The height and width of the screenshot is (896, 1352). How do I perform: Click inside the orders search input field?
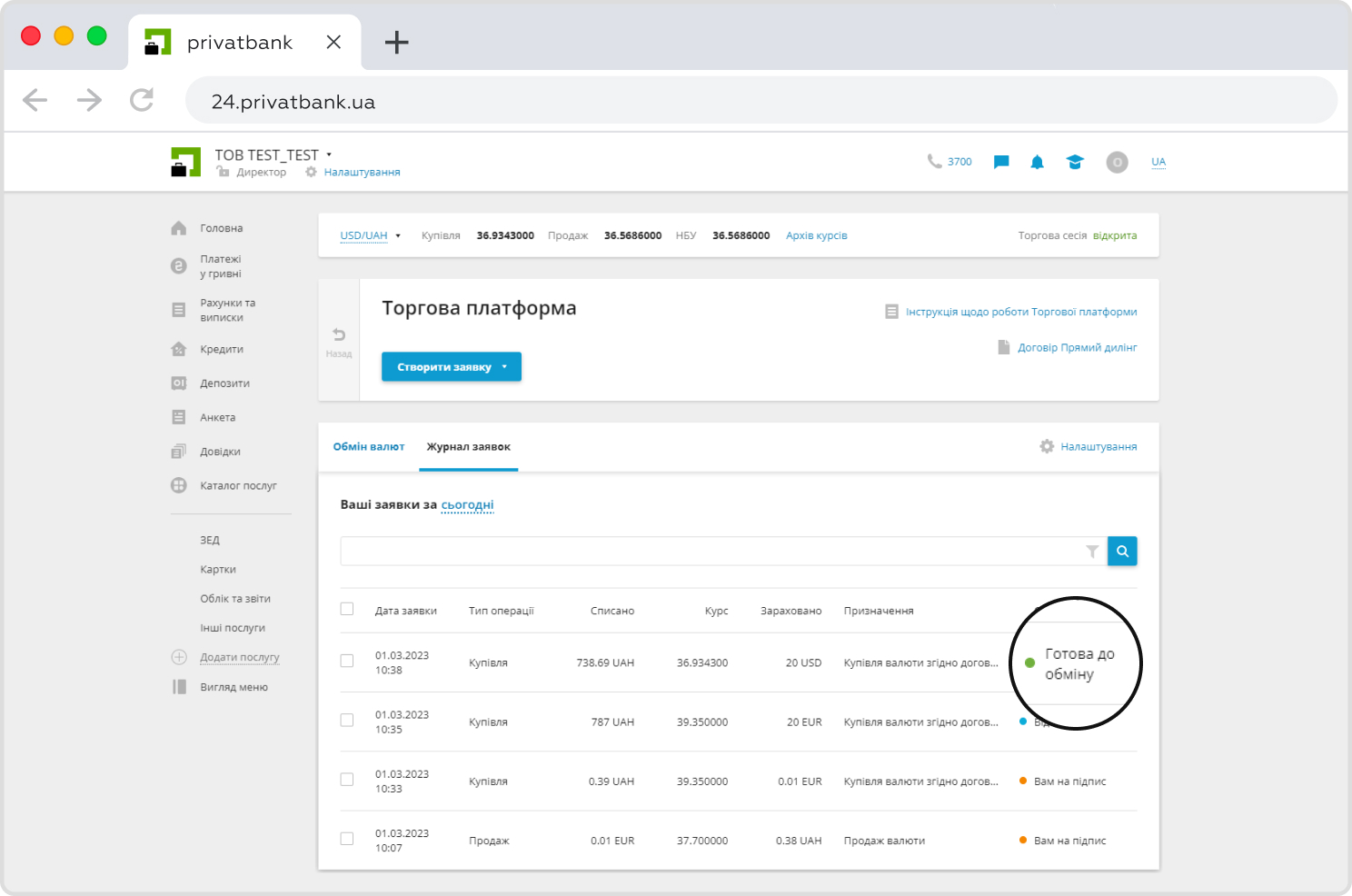point(709,552)
